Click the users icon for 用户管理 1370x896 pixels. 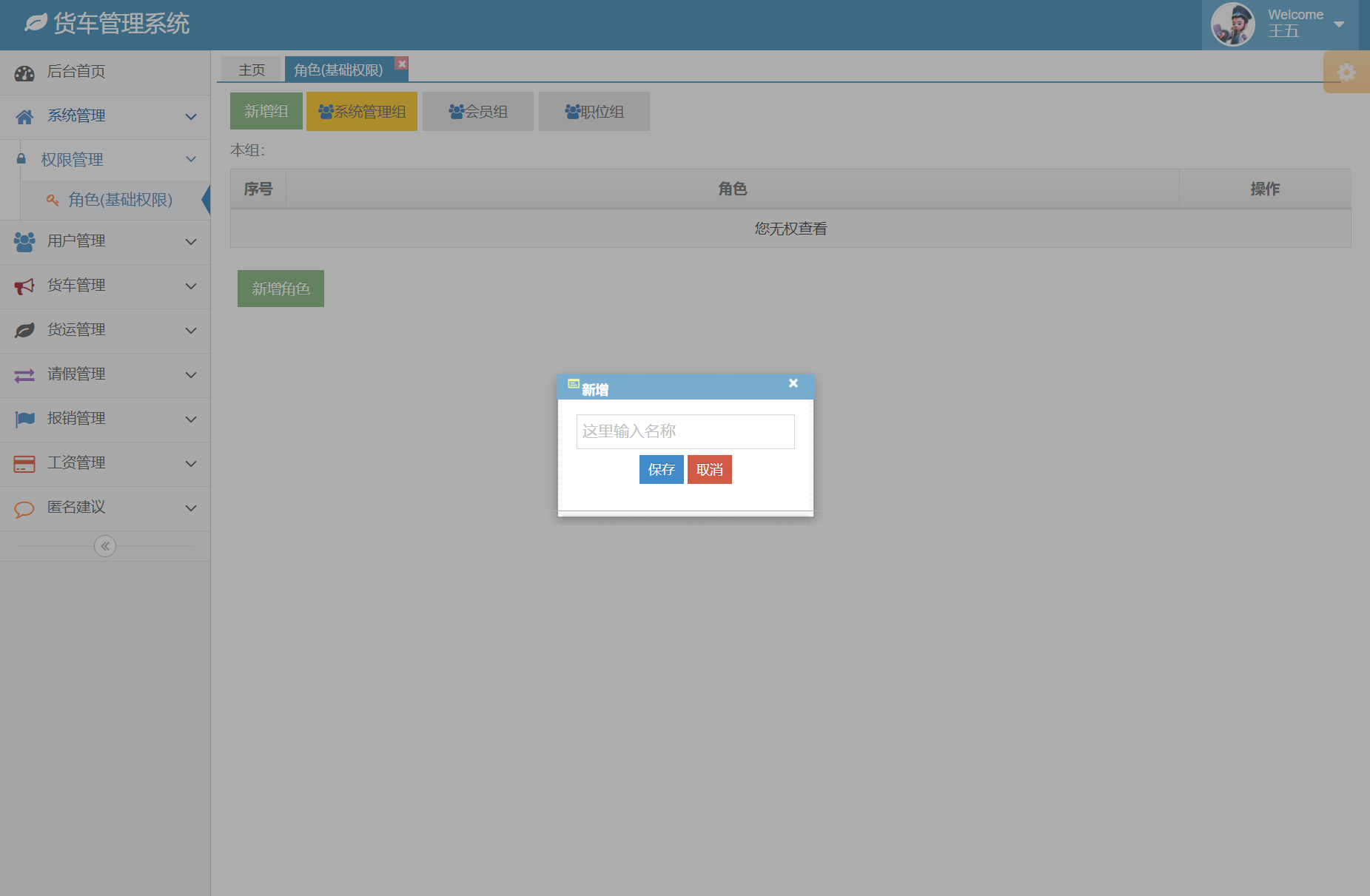tap(24, 242)
